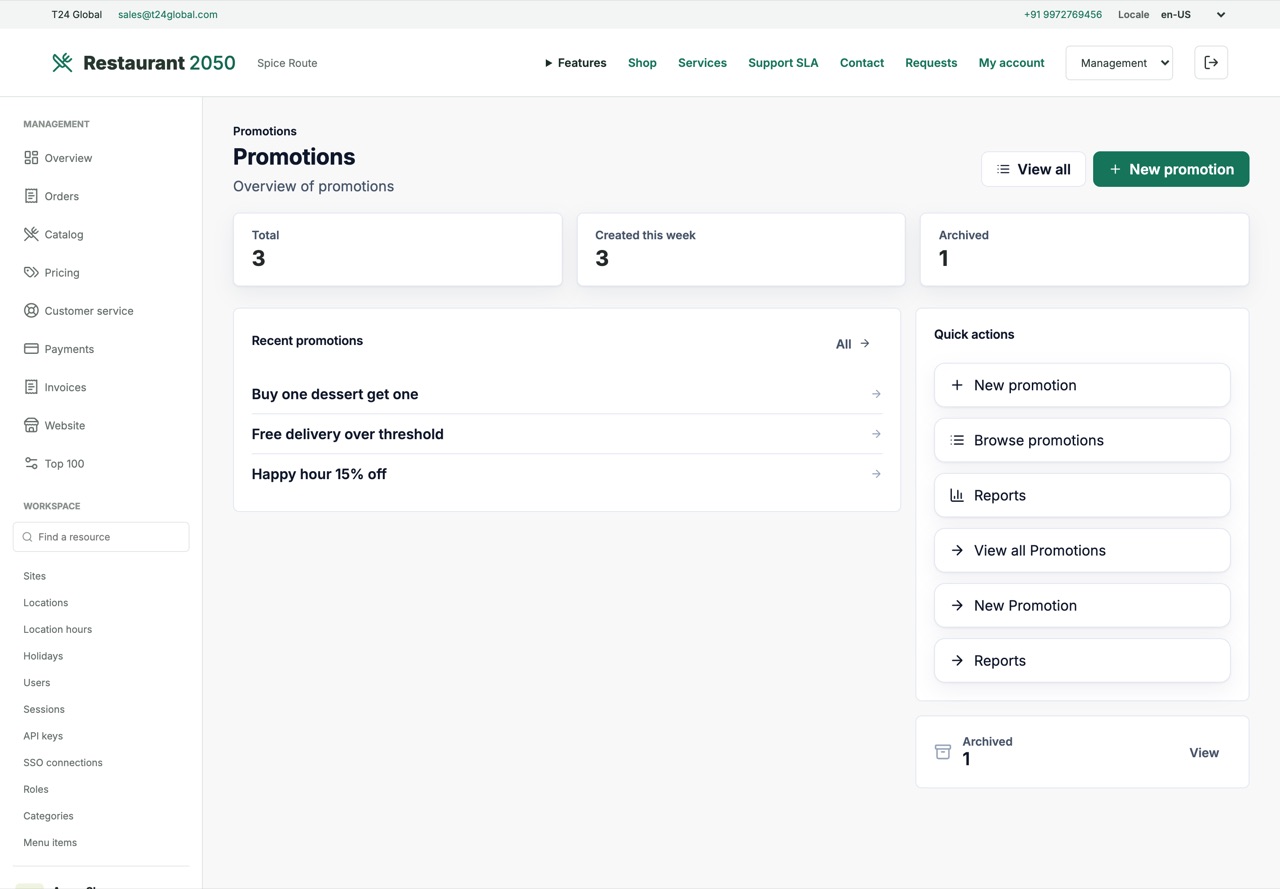Open Support SLA navigation item
The height and width of the screenshot is (889, 1280).
coord(783,63)
